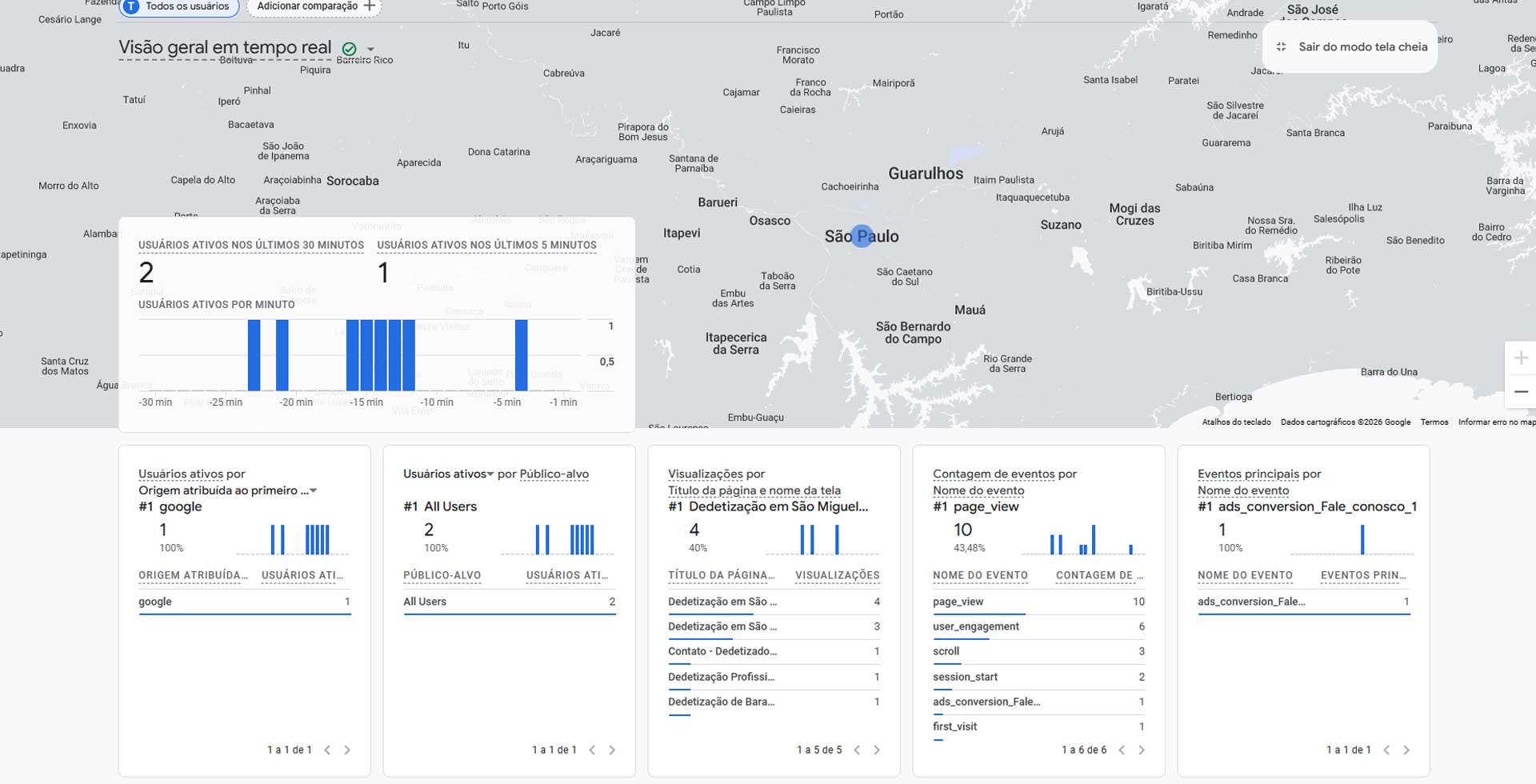The height and width of the screenshot is (784, 1536).
Task: Click previous page arrow in google origin card
Action: [x=327, y=750]
